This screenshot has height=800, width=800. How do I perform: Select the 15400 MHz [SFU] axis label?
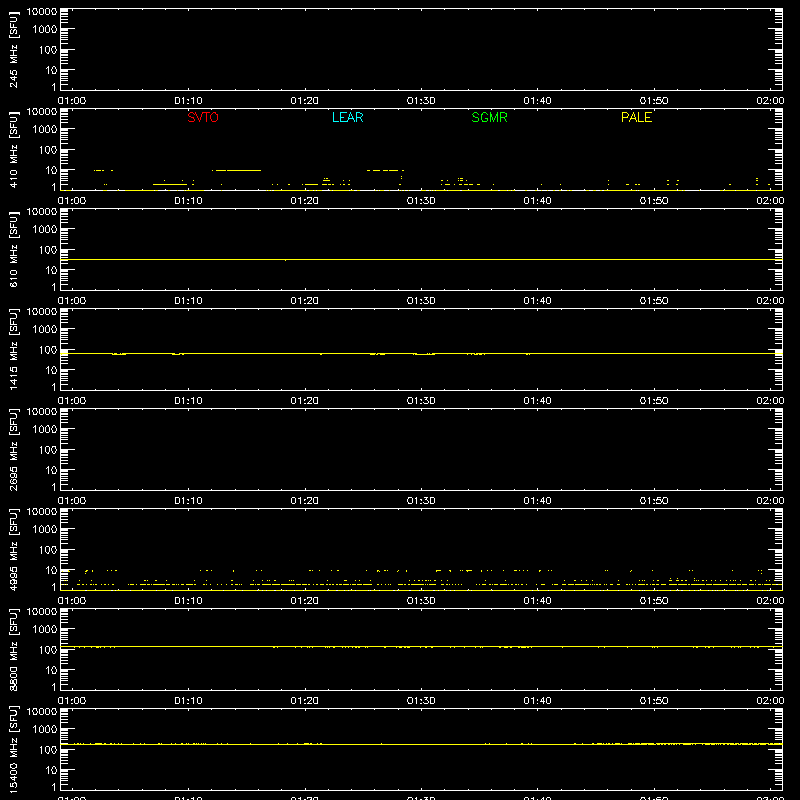(x=14, y=749)
